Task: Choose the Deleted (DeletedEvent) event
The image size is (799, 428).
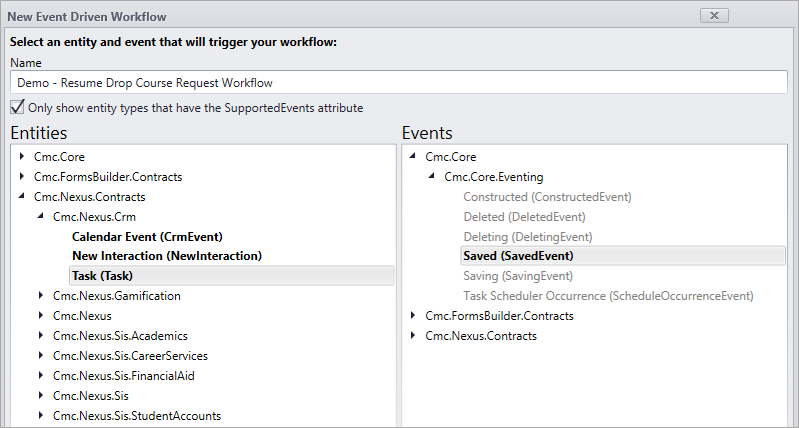Action: coord(524,217)
